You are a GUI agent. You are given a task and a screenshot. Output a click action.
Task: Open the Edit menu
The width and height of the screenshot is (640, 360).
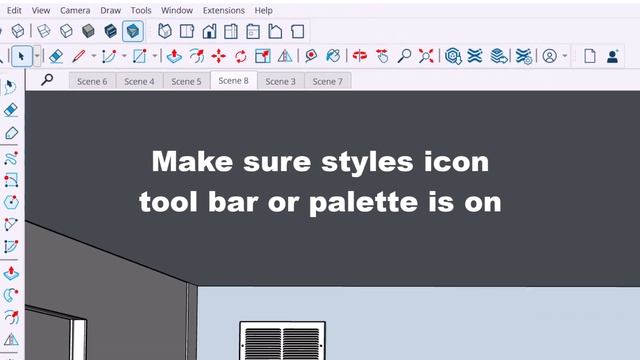pyautogui.click(x=14, y=10)
